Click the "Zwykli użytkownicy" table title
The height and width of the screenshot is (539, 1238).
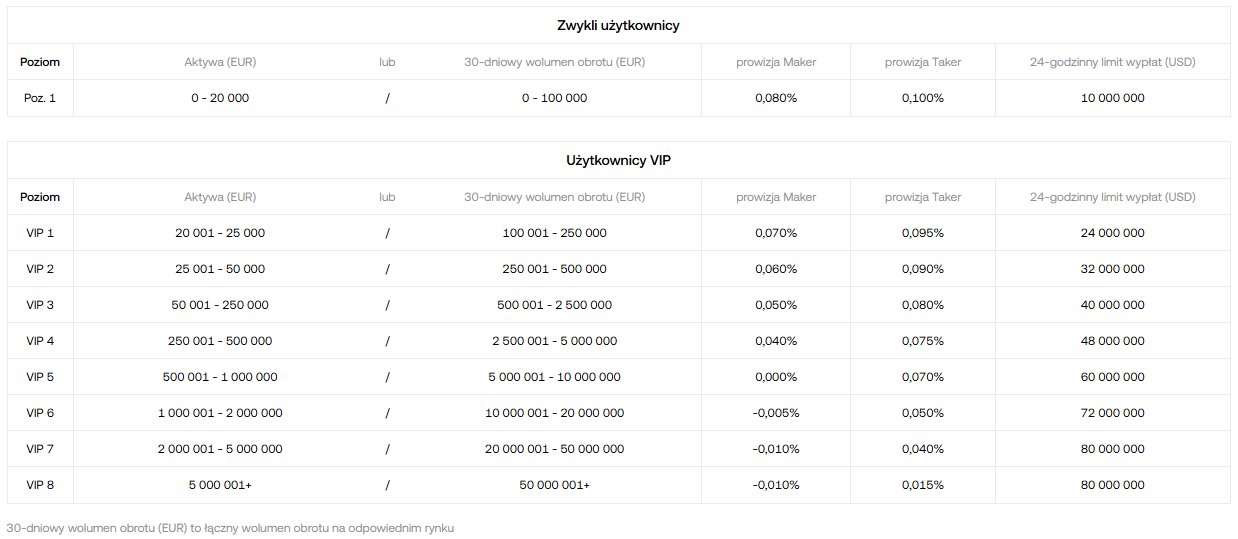[x=618, y=25]
